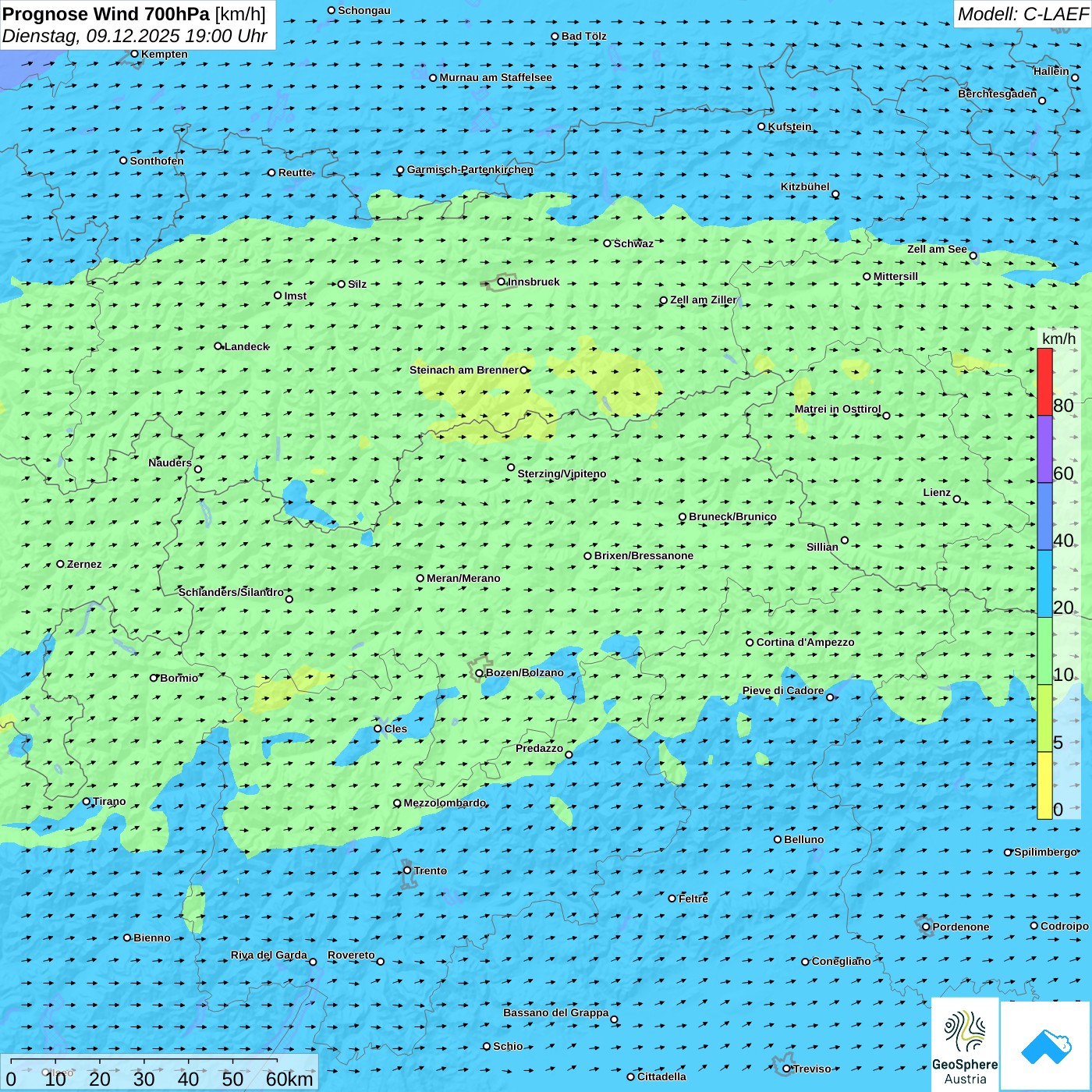Viewport: 1092px width, 1092px height.
Task: Click the Garmisch-Partenkirchen marker circle
Action: pos(401,170)
